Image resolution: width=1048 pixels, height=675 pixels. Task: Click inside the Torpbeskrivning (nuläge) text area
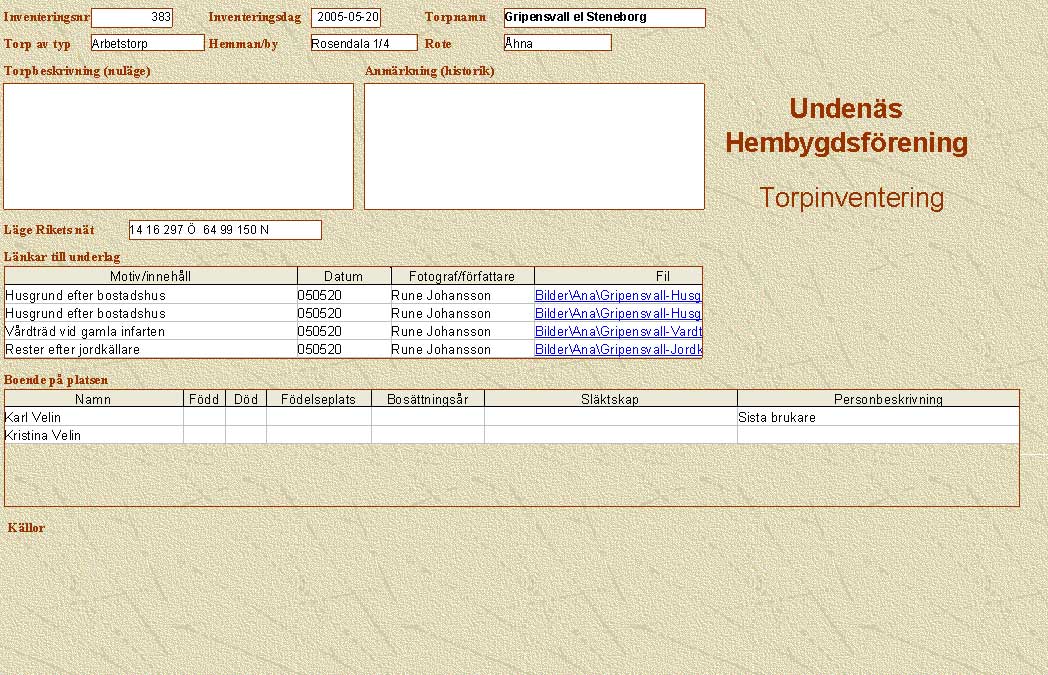(179, 146)
